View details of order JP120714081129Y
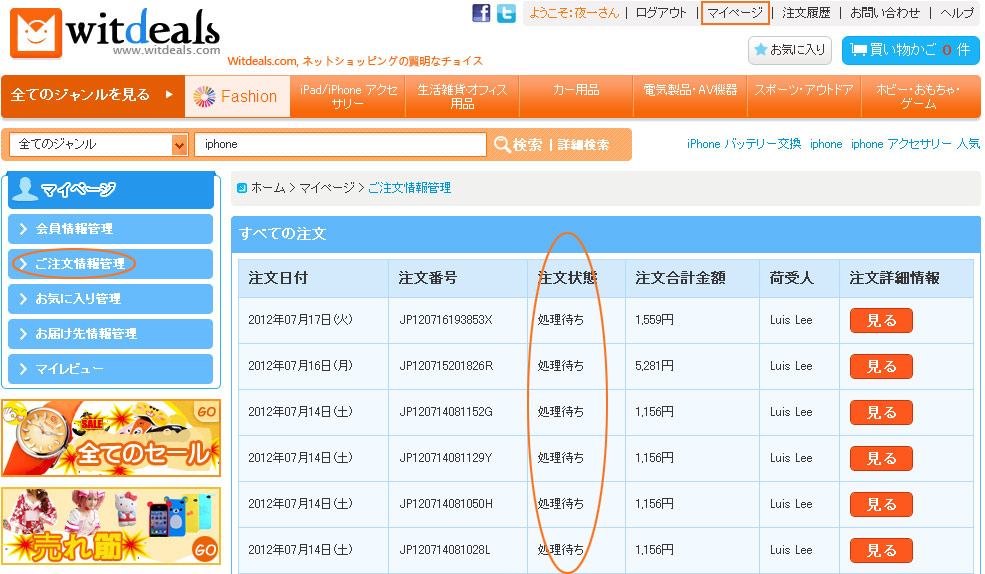The width and height of the screenshot is (985, 574). point(881,458)
